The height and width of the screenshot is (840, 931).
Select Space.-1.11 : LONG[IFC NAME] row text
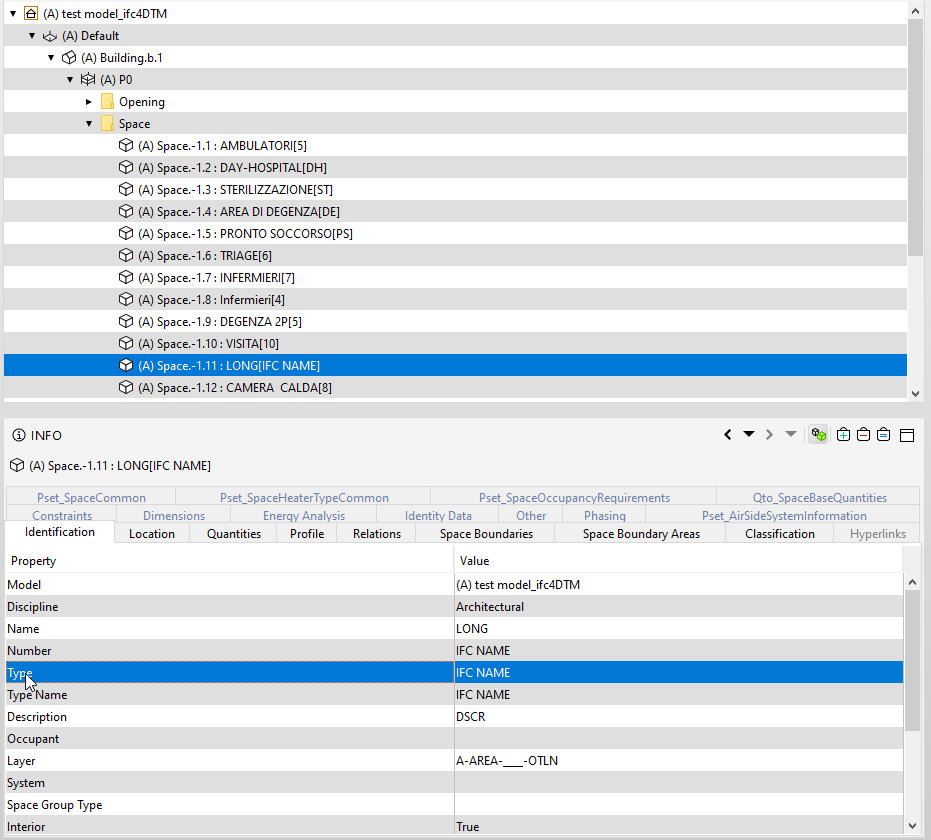229,366
